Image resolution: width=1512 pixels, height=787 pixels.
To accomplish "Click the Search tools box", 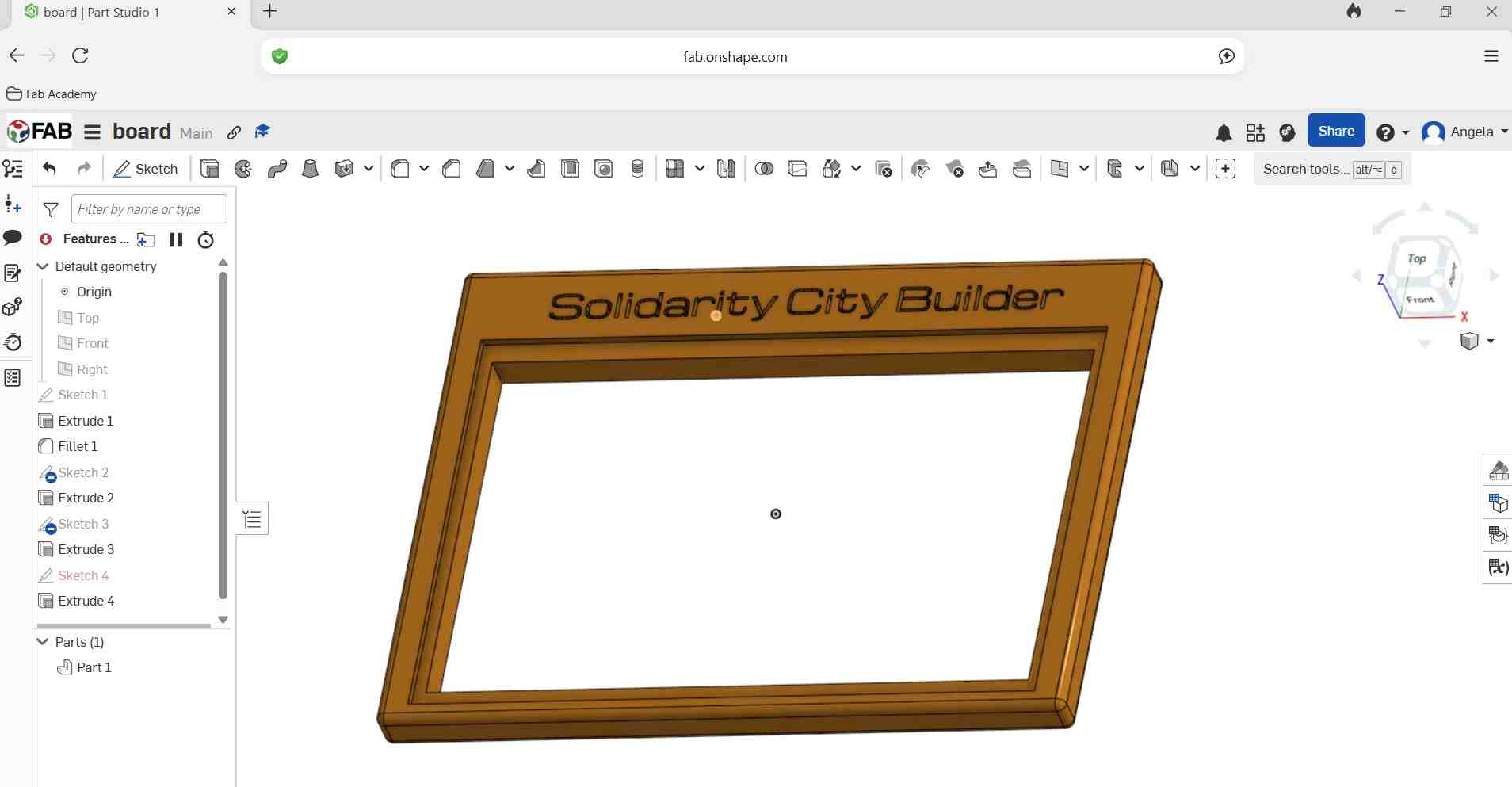I will coord(1332,169).
